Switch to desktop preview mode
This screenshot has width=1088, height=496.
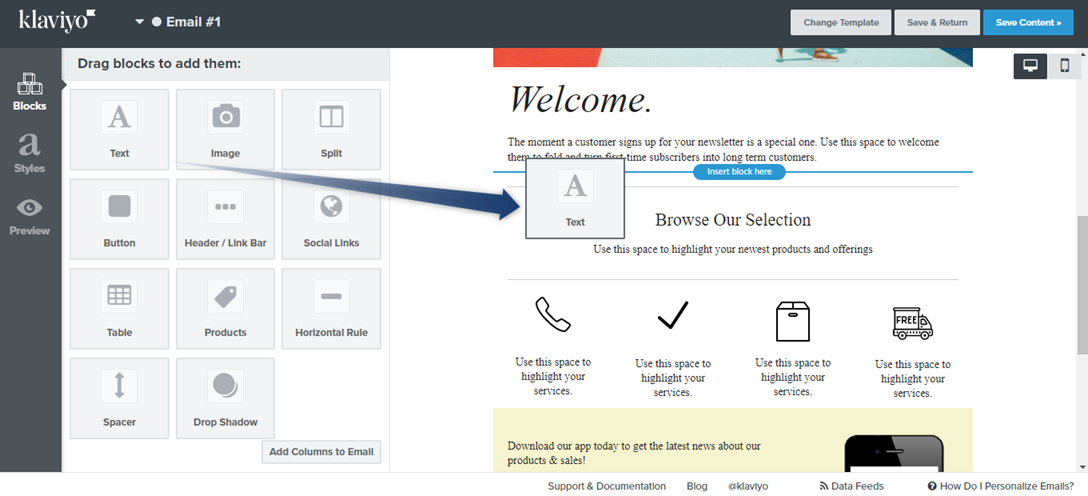pos(1030,66)
